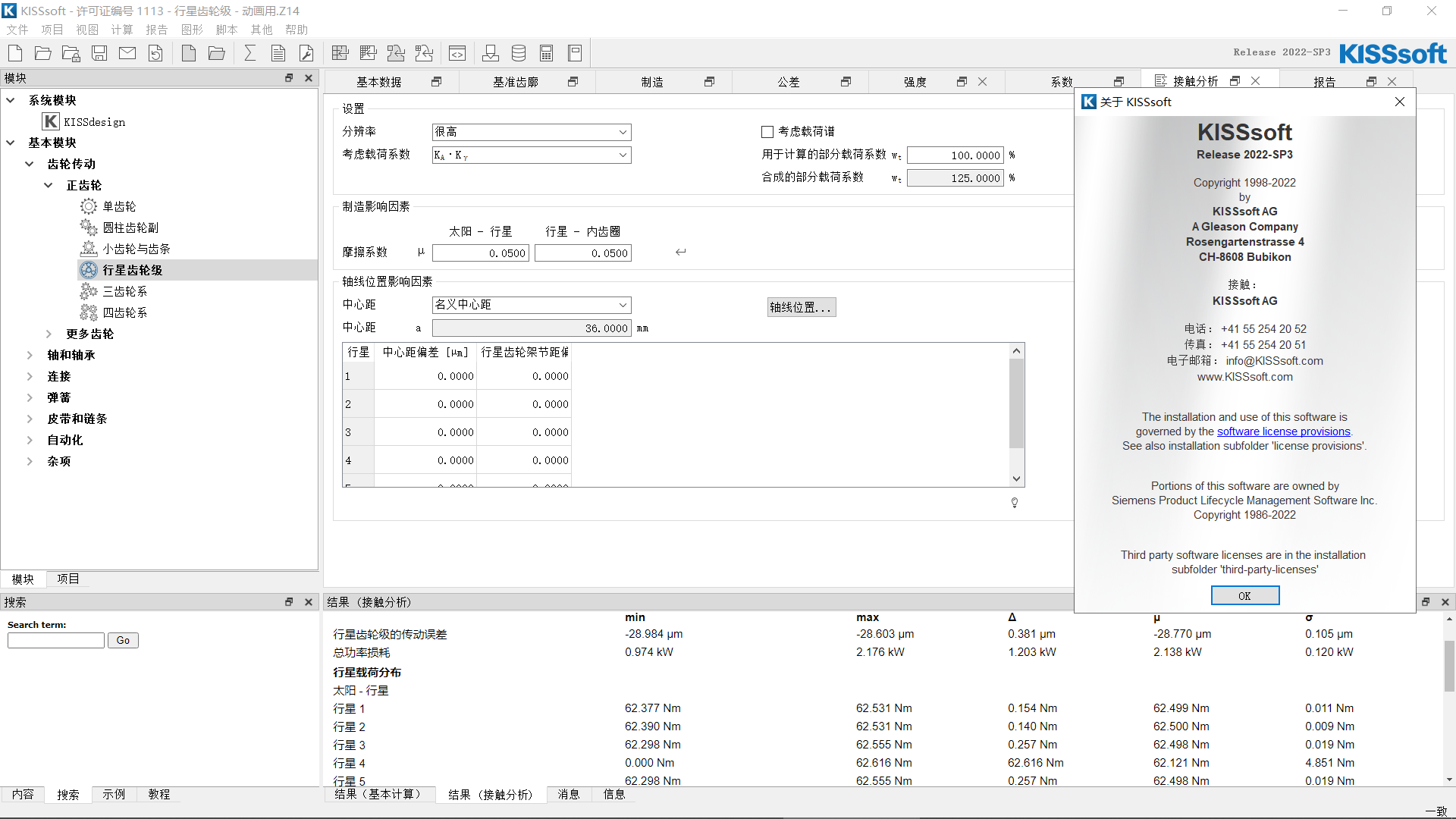Screen dimensions: 1456x819
Task: Click the gray New project page icon
Action: click(x=189, y=53)
